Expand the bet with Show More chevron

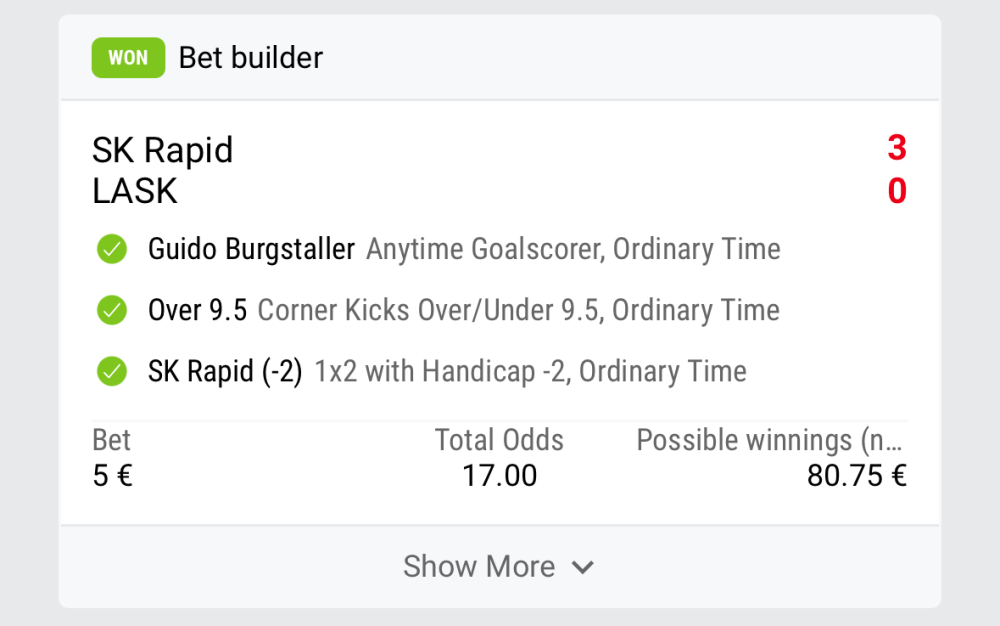tap(583, 568)
